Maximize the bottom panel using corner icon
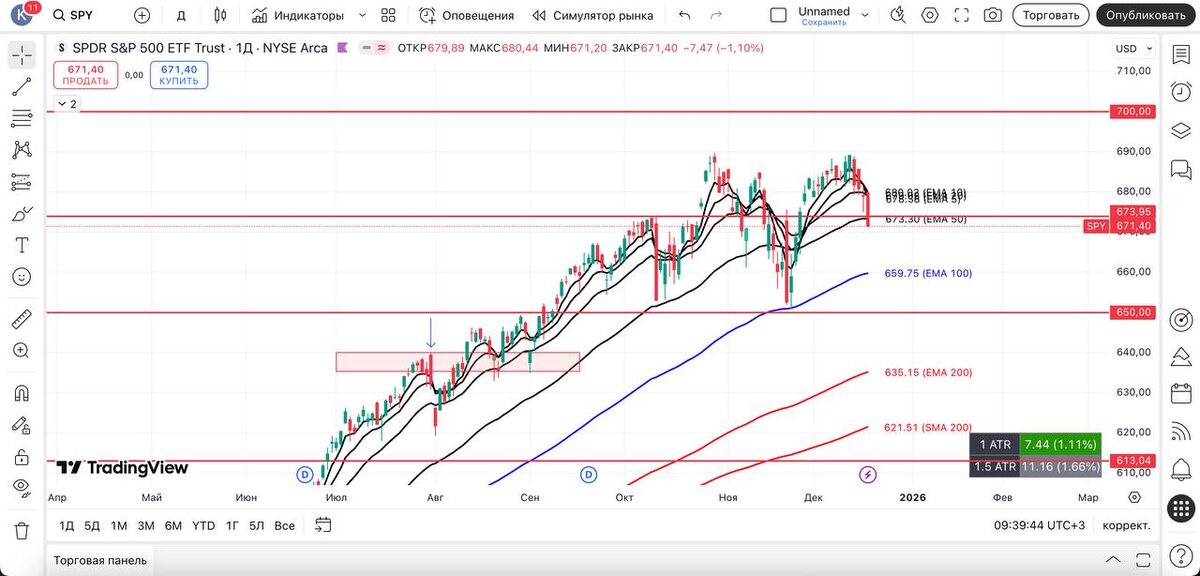 click(1142, 559)
